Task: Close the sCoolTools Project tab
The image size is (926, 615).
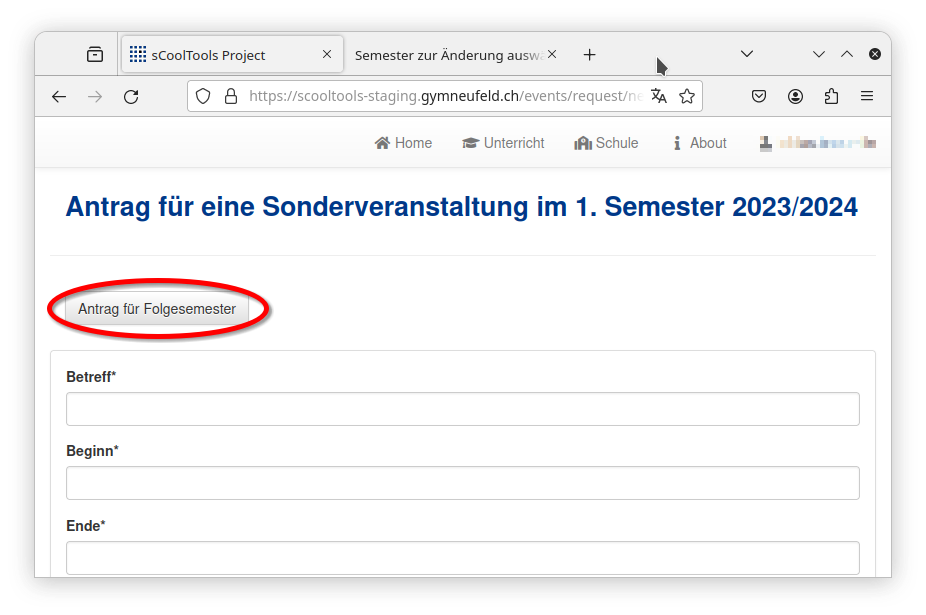Action: click(327, 55)
